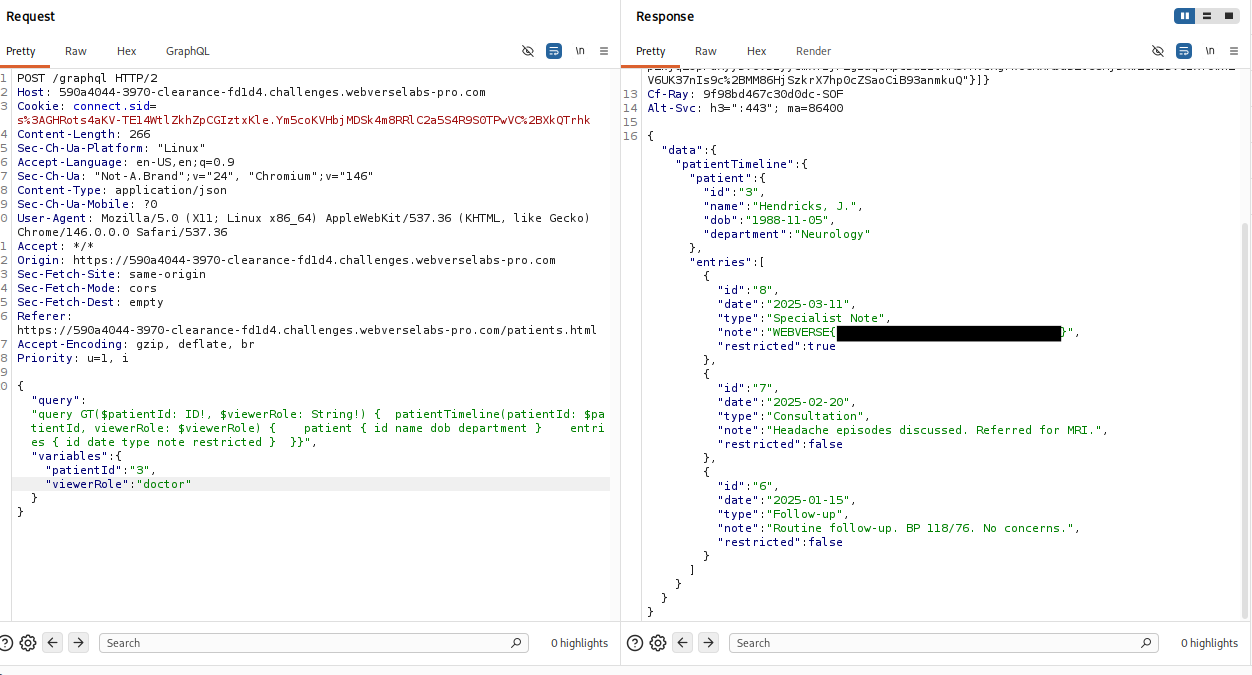Go to previous match in Request search
The height and width of the screenshot is (675, 1252).
point(53,643)
